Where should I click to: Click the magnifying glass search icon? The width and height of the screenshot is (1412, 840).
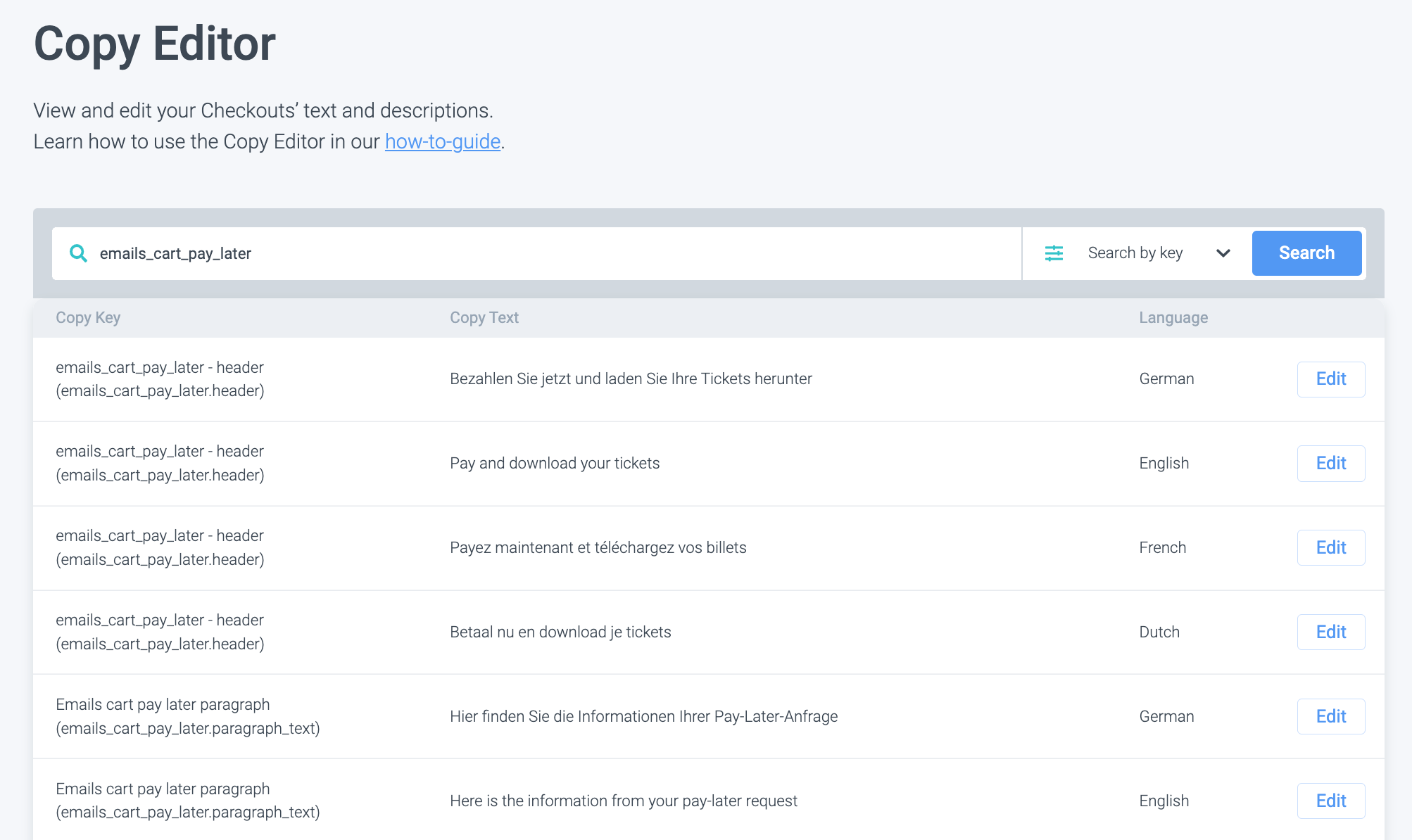78,253
